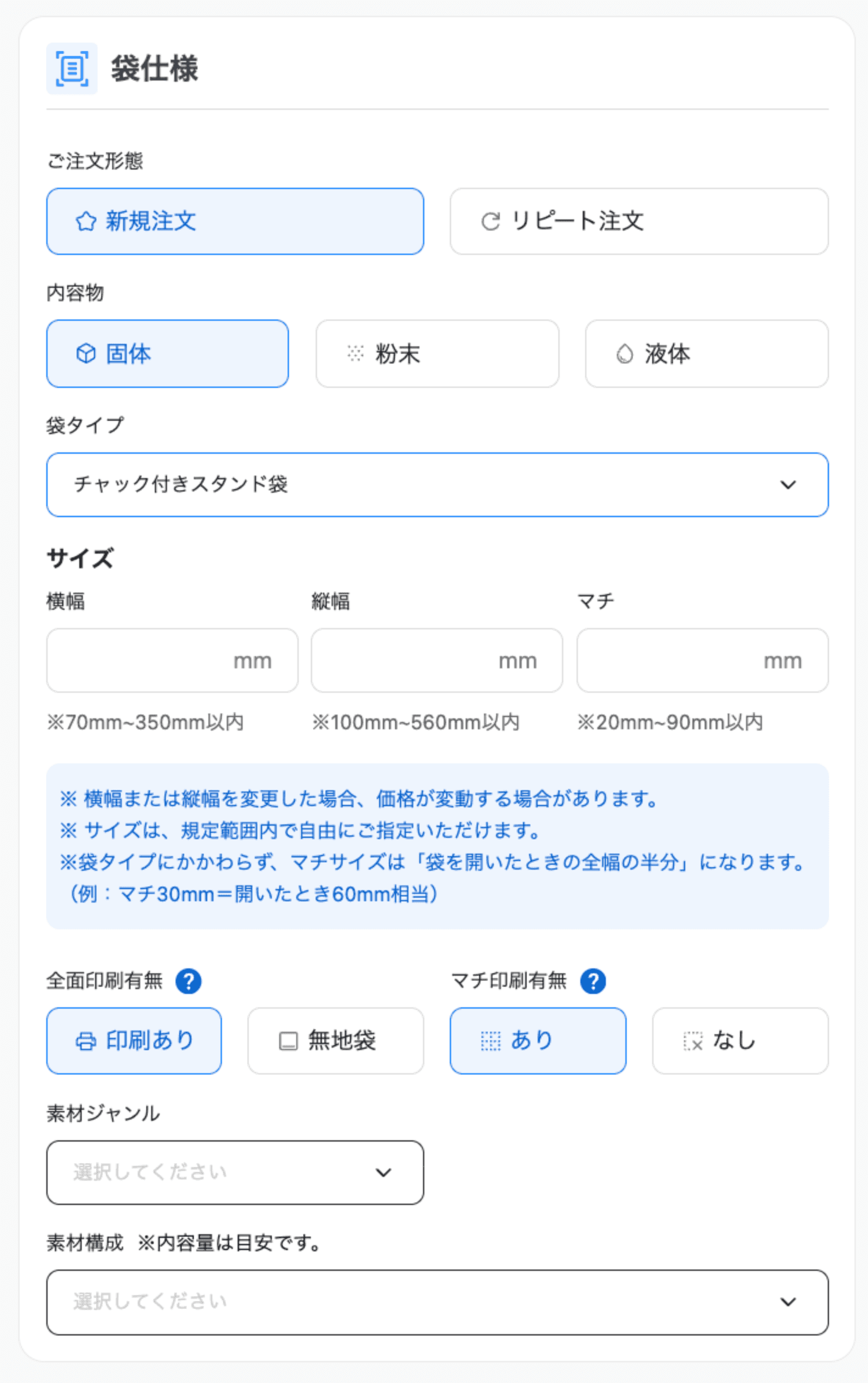Select 新規注文 as the order type
Viewport: 868px width, 1383px height.
[x=234, y=221]
